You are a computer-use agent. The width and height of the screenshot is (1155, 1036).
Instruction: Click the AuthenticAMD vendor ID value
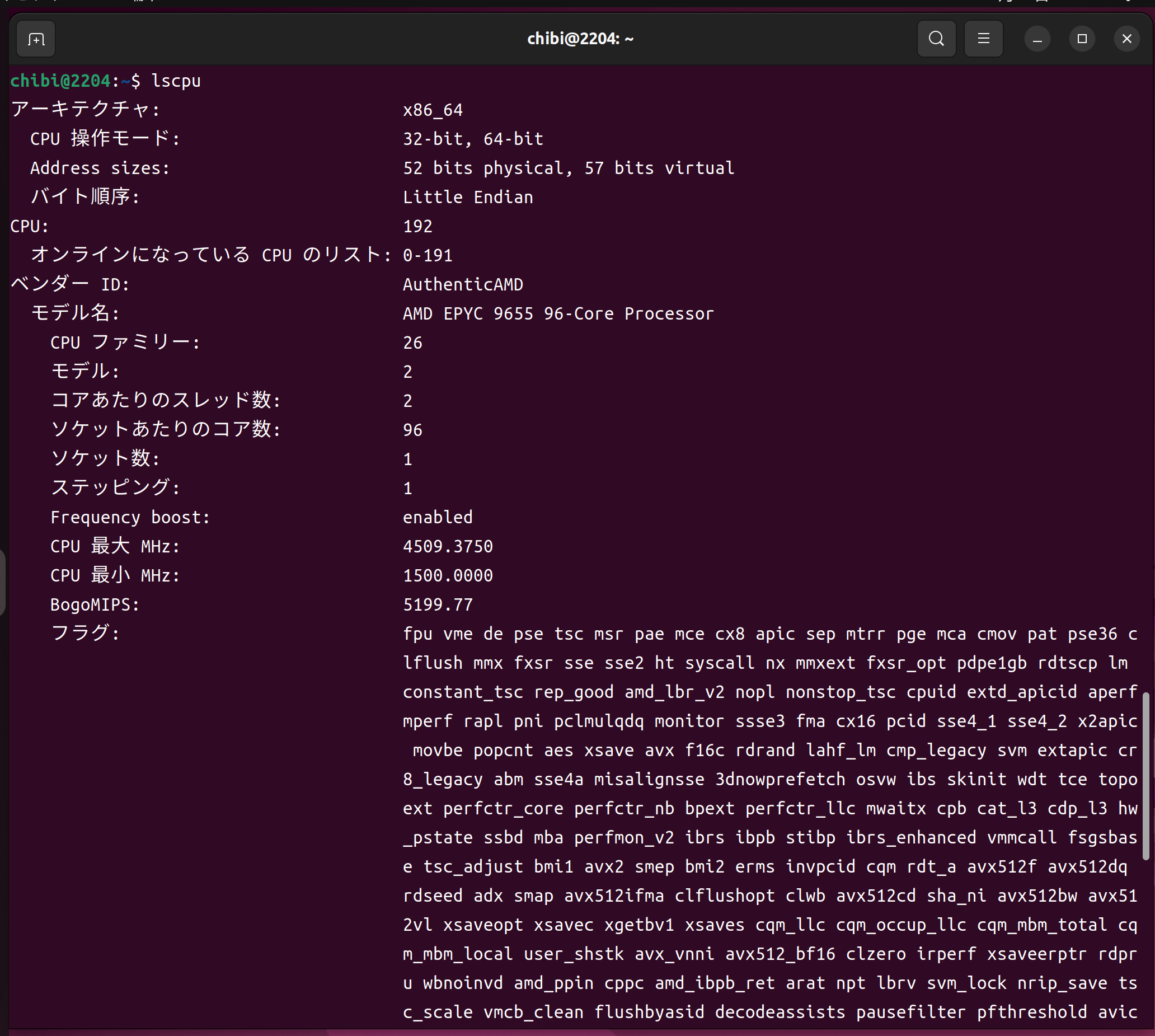(x=462, y=285)
